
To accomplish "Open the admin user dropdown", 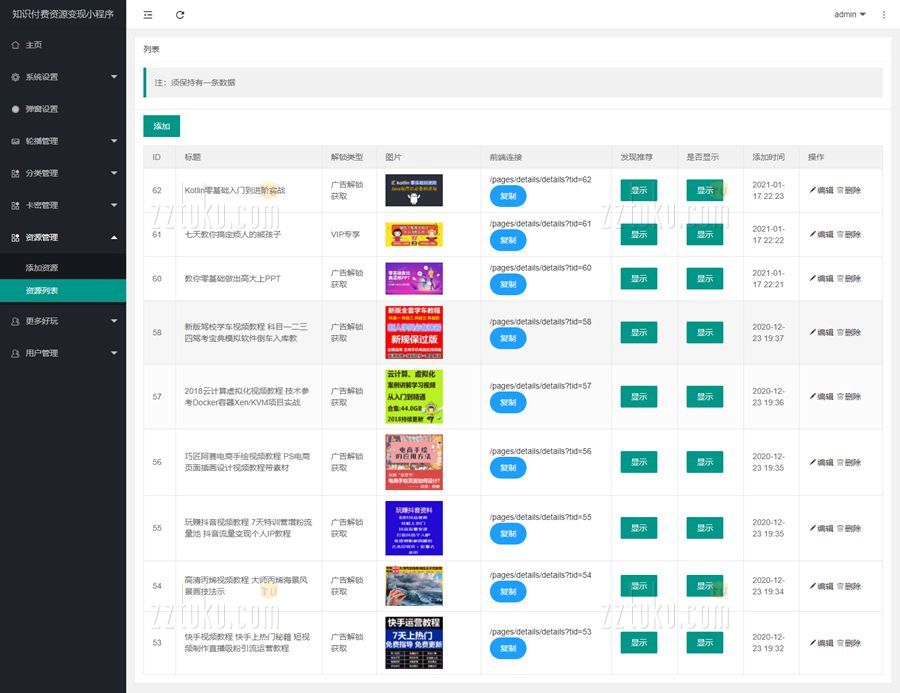I will (x=849, y=15).
